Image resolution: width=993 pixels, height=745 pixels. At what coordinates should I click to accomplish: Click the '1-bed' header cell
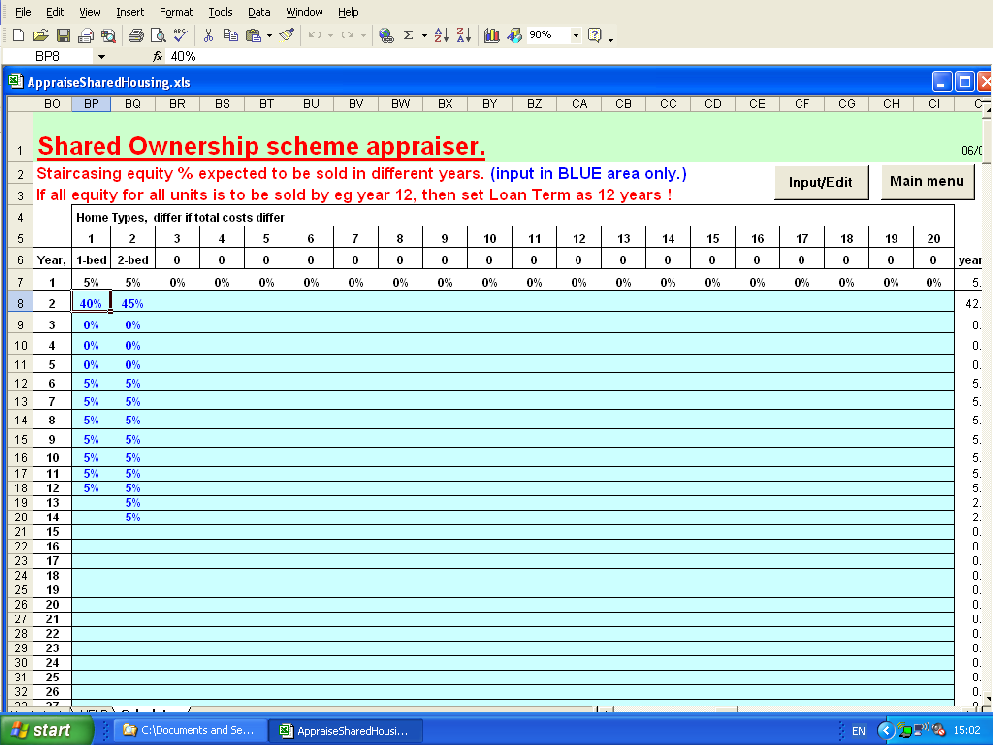click(x=91, y=260)
